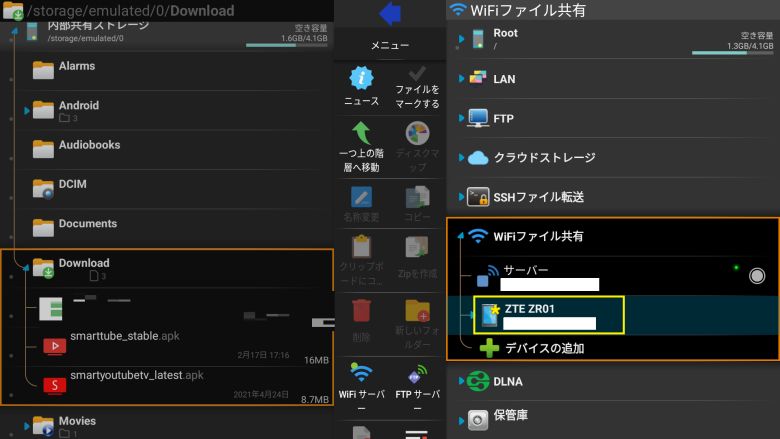Click the SSHファイル転送 label

click(x=539, y=197)
